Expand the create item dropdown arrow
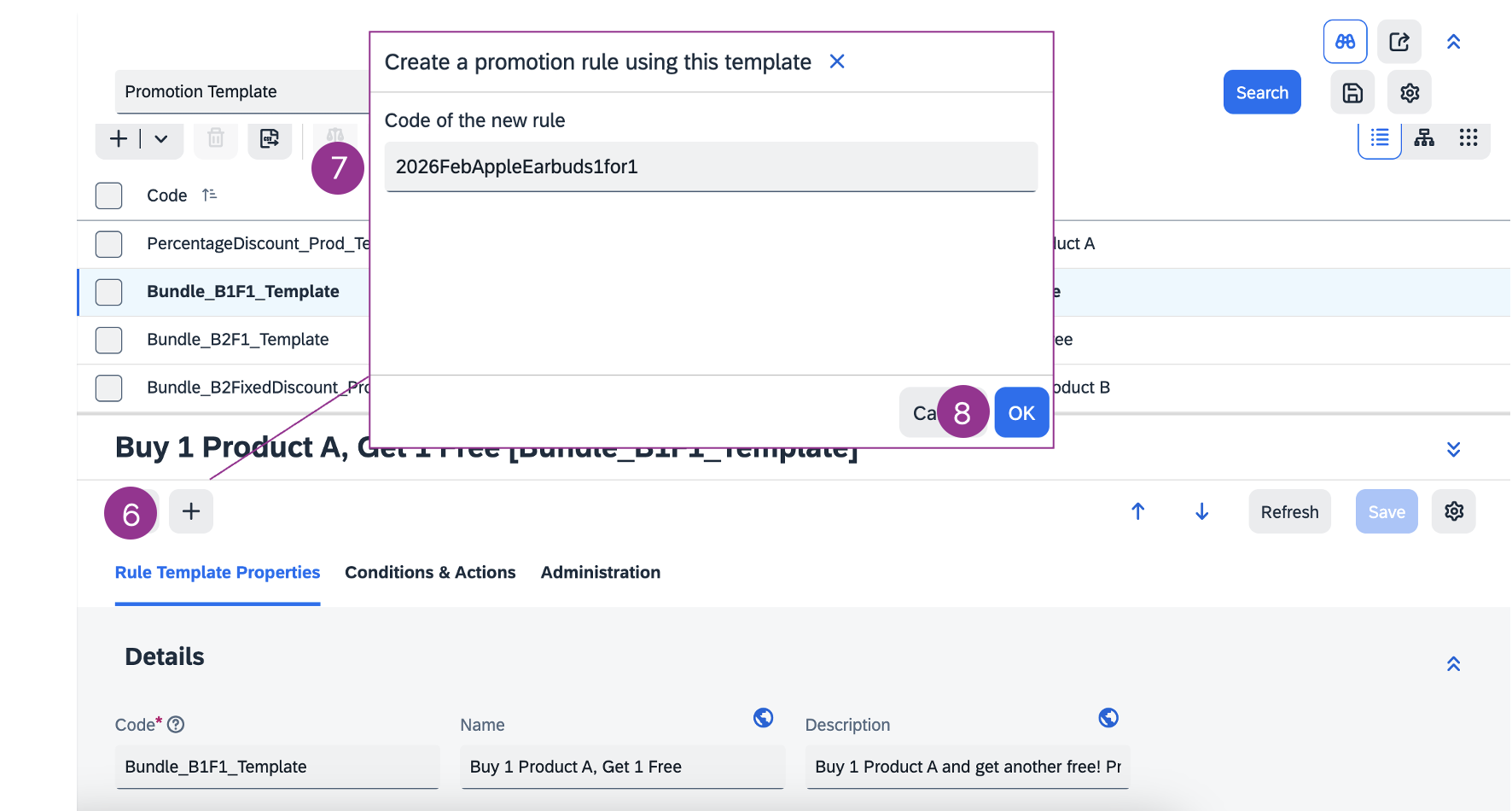This screenshot has width=1512, height=811. point(161,139)
